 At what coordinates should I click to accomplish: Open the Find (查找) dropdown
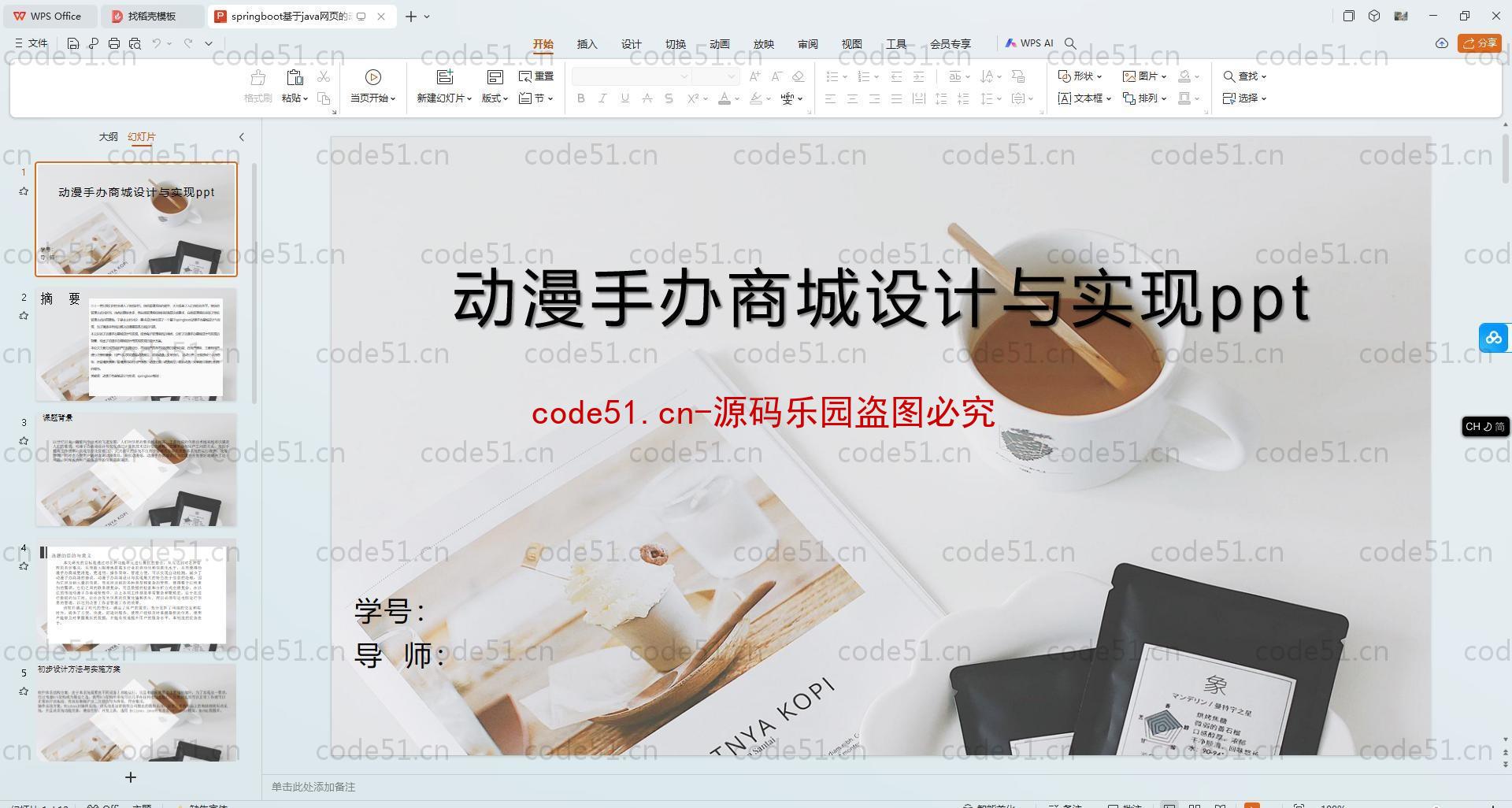[x=1244, y=76]
